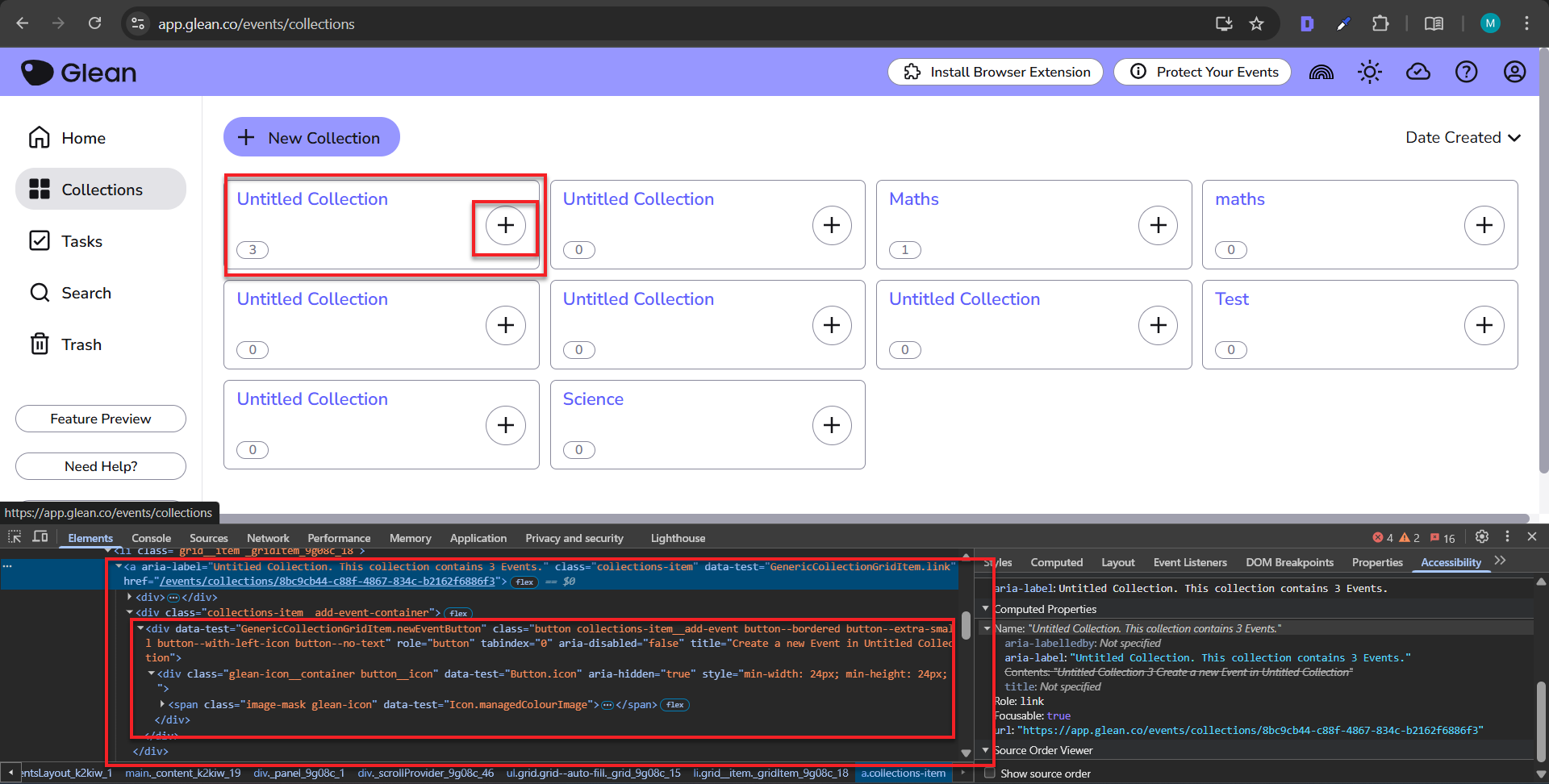Add event to the Science collection
The image size is (1549, 784).
coord(832,425)
